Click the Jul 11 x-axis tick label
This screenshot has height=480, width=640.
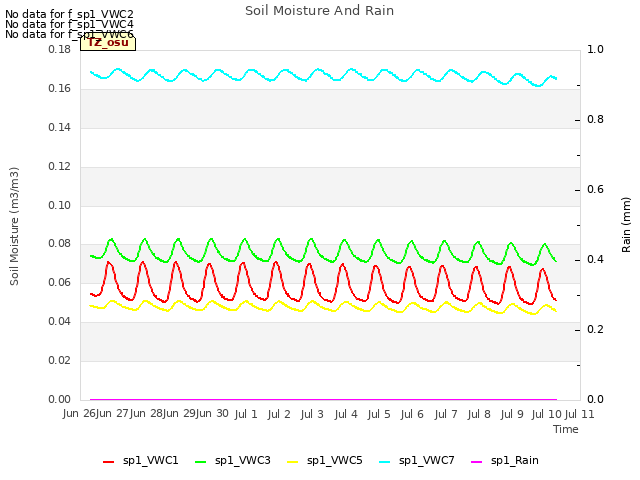tap(579, 414)
